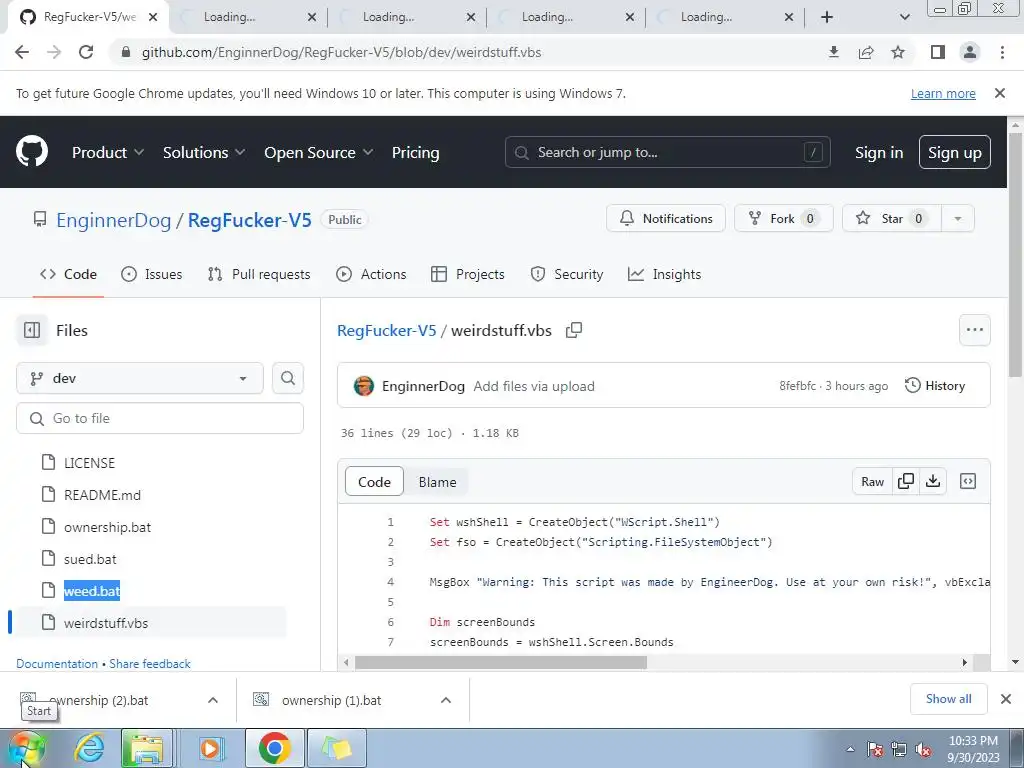Viewport: 1024px width, 768px height.
Task: Open ownership (2).bat download options
Action: pyautogui.click(x=213, y=700)
